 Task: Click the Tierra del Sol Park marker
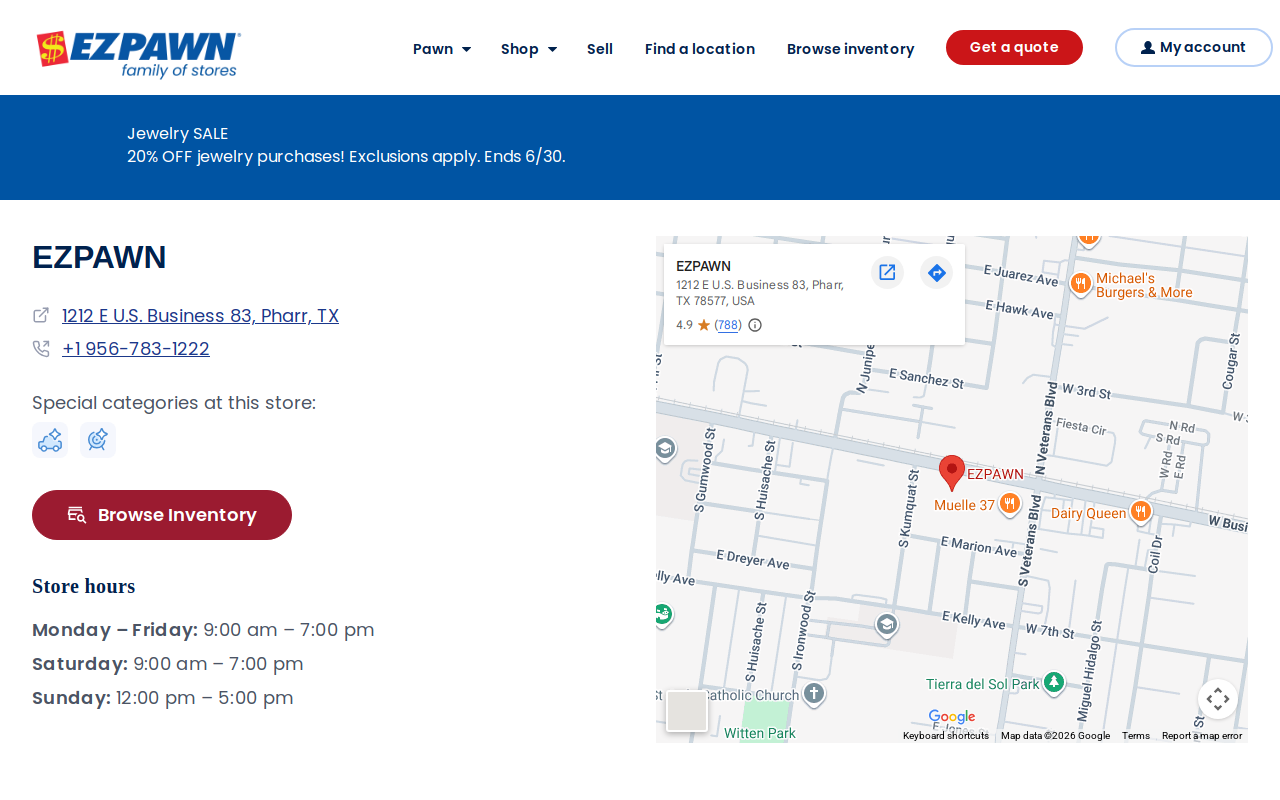click(x=1053, y=683)
